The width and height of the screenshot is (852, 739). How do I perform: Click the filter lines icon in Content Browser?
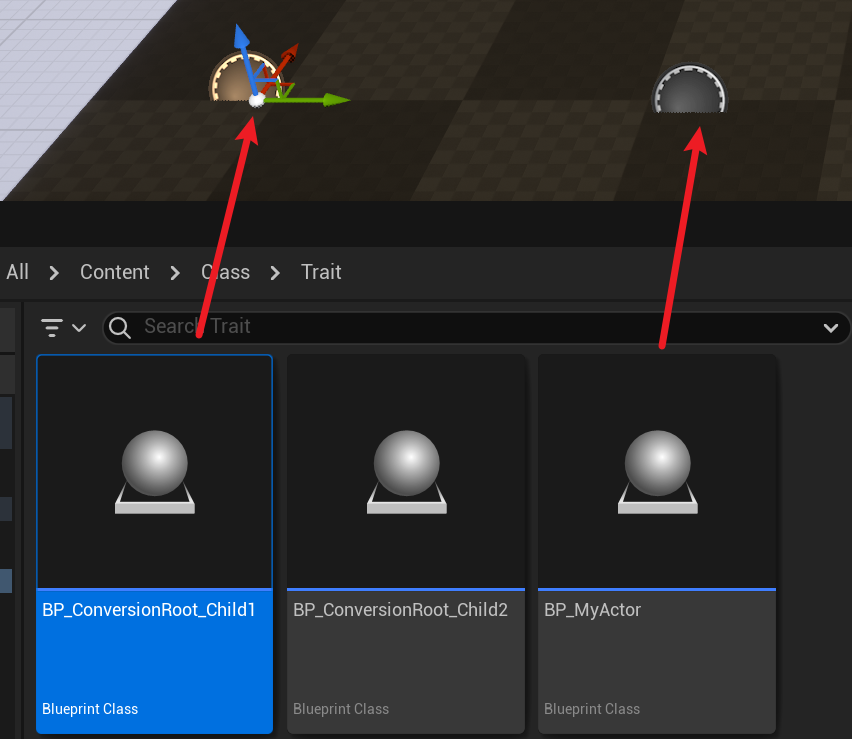[x=52, y=327]
